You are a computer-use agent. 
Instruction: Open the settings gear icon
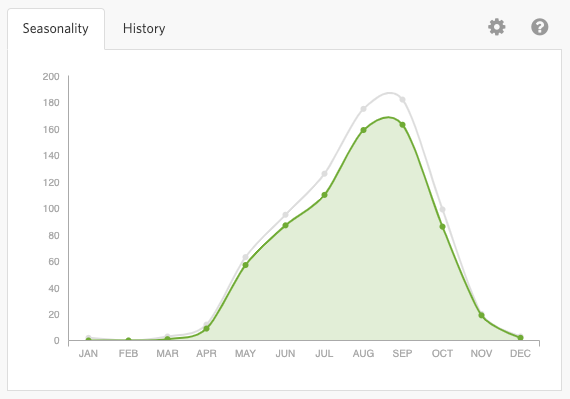[x=497, y=27]
